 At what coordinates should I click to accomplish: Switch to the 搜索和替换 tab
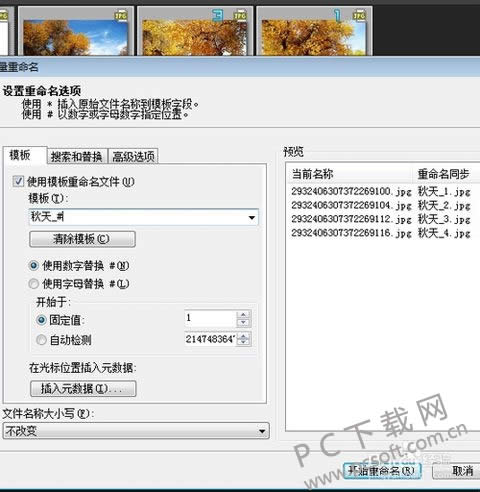click(x=77, y=156)
